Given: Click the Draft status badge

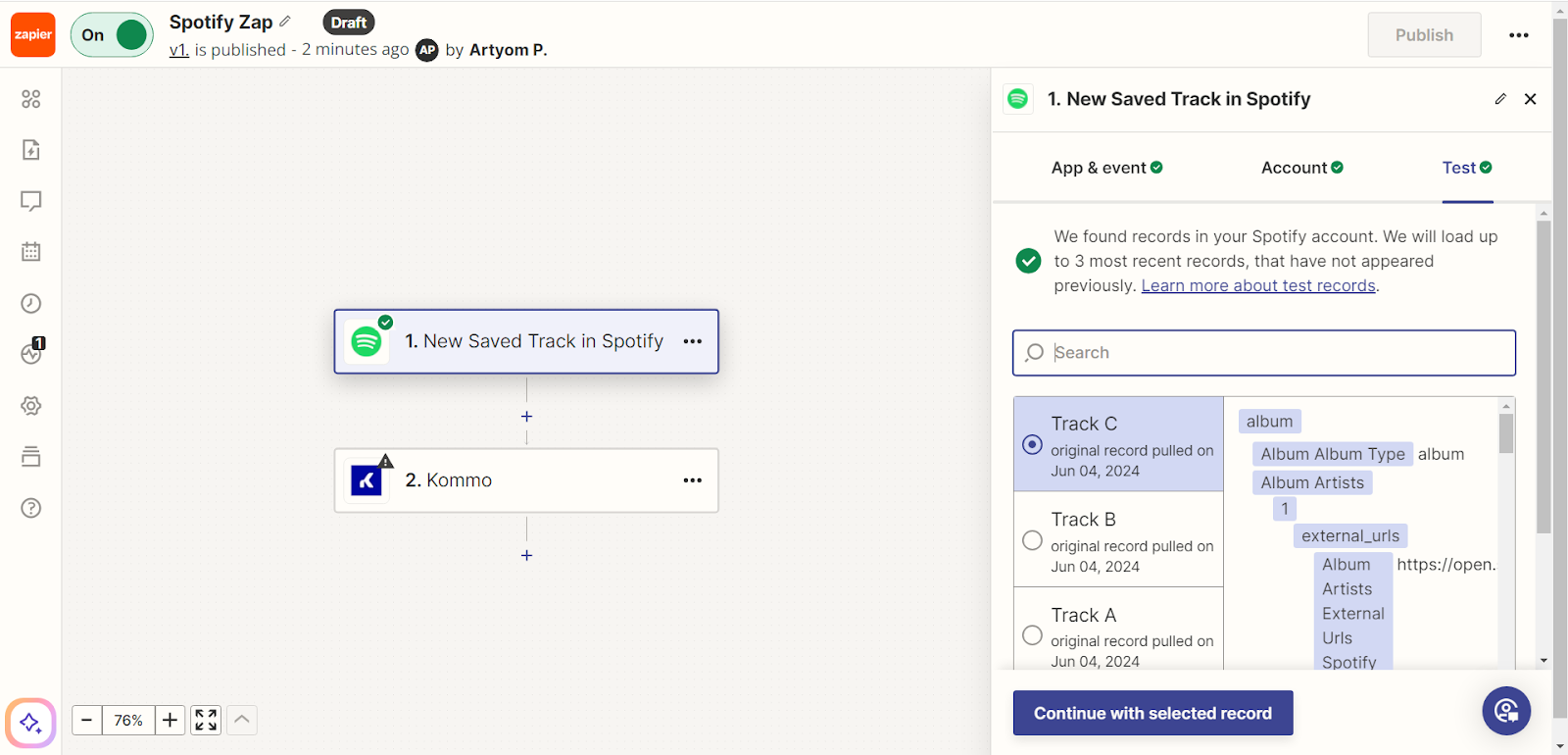Looking at the screenshot, I should click(x=349, y=23).
